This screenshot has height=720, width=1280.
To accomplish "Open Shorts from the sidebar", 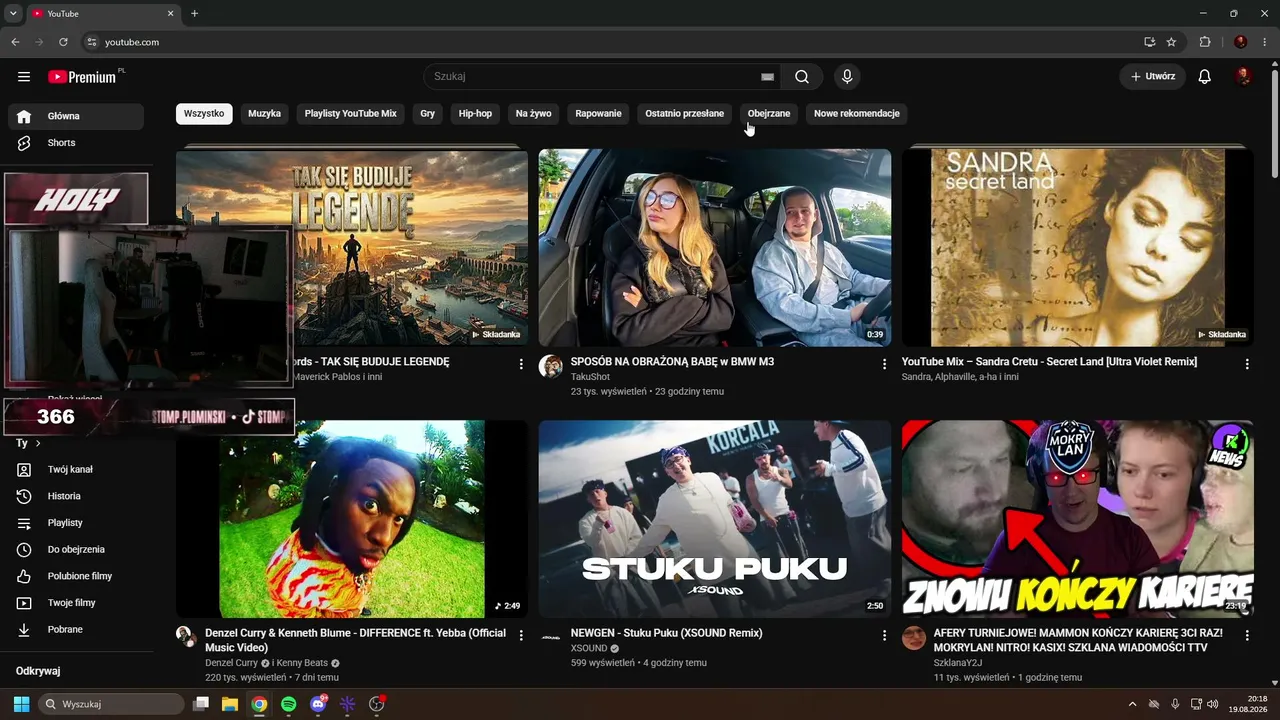I will coord(76,143).
